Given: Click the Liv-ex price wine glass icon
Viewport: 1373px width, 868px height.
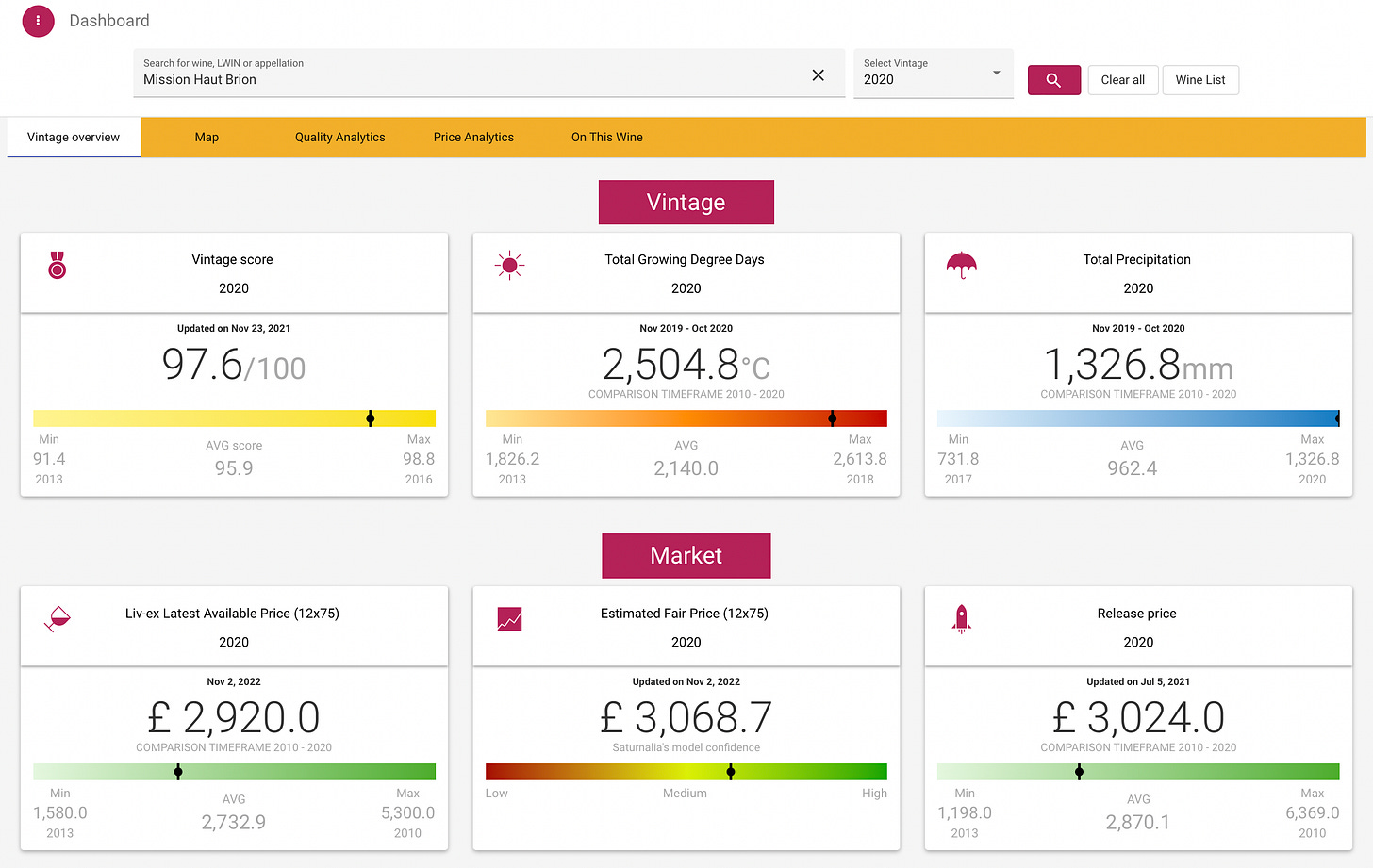Looking at the screenshot, I should [58, 618].
